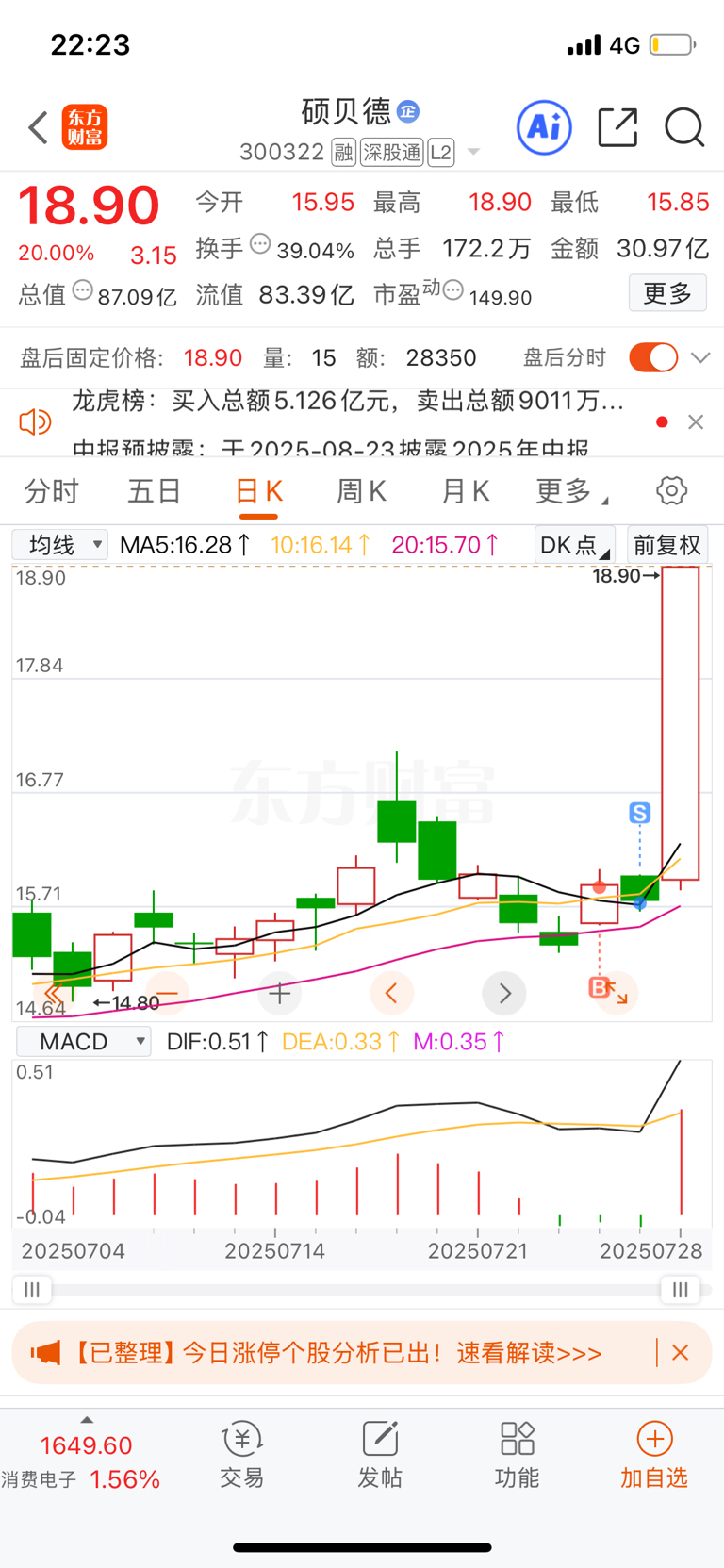Tap the back arrow icon
Viewport: 724px width, 1568px height.
(38, 127)
